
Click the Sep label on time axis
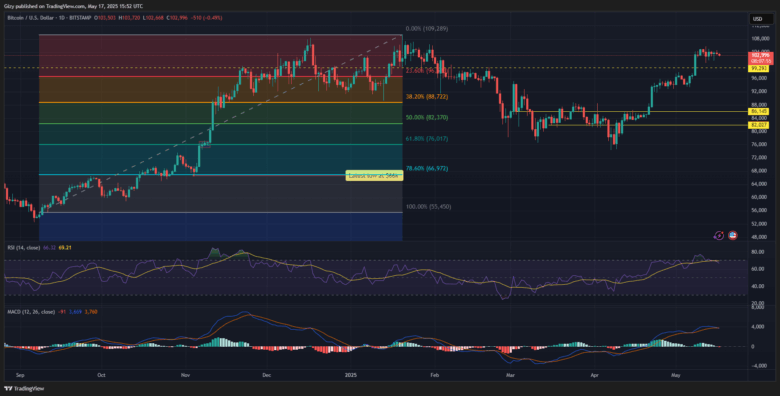20,374
